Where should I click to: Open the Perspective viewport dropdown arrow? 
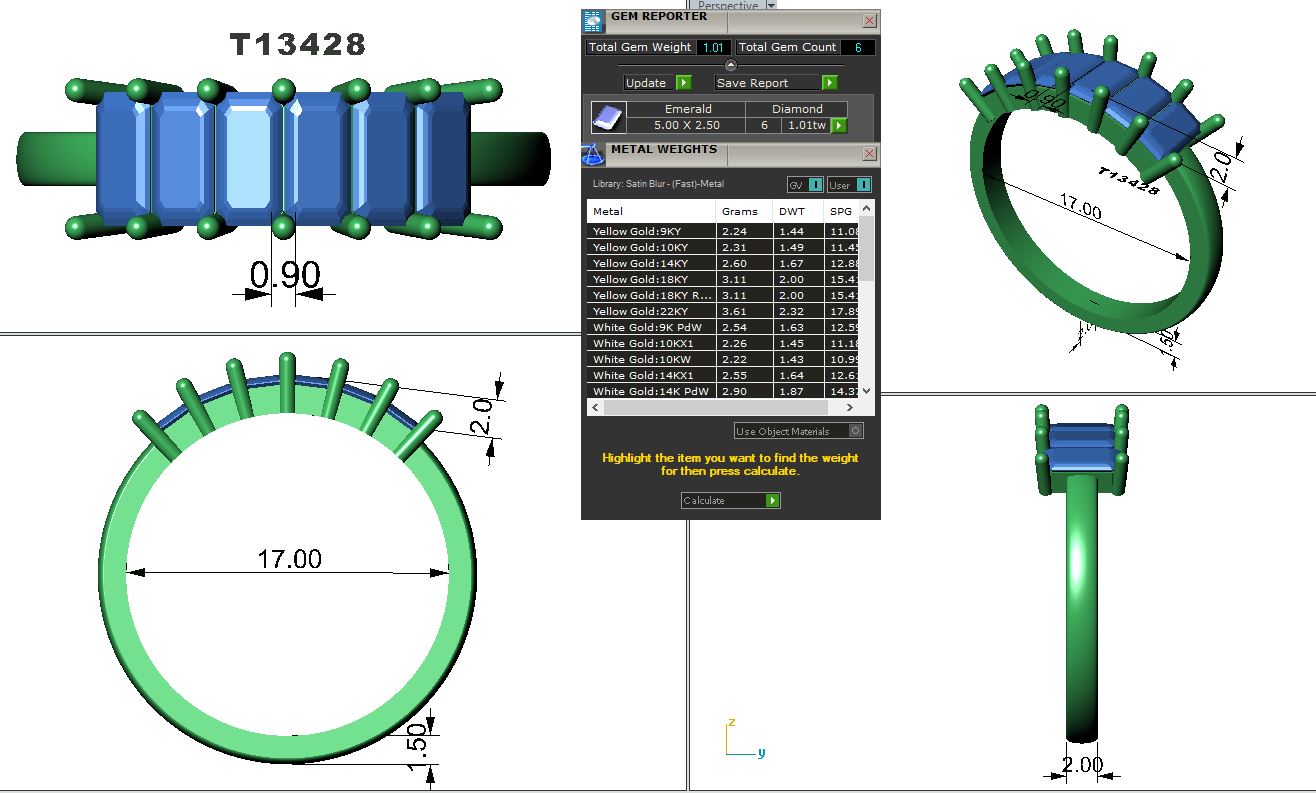[x=770, y=6]
